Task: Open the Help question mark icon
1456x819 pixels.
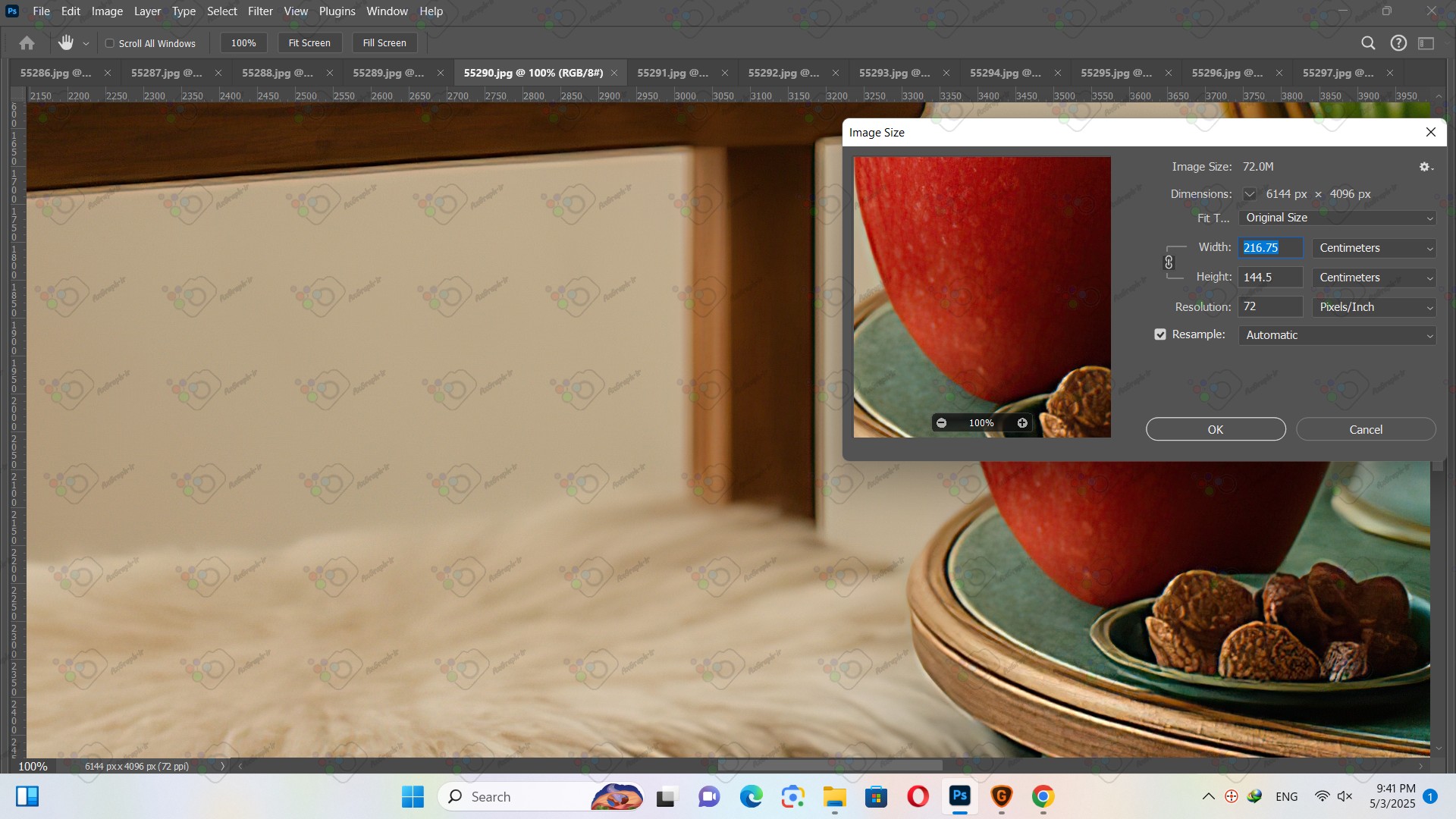Action: pyautogui.click(x=1398, y=43)
